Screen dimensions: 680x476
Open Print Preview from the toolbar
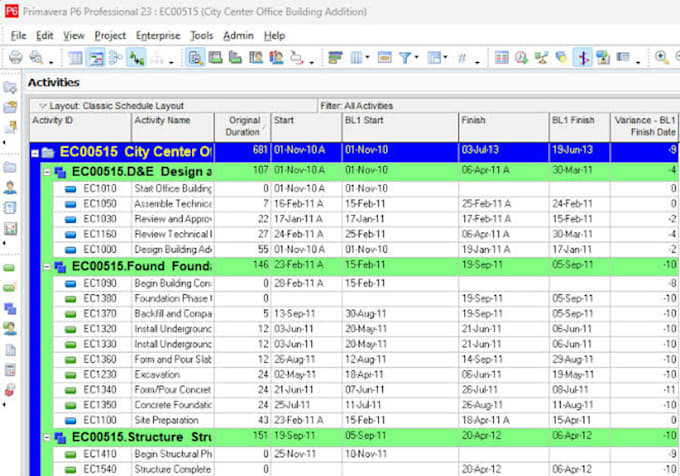pyautogui.click(x=36, y=57)
